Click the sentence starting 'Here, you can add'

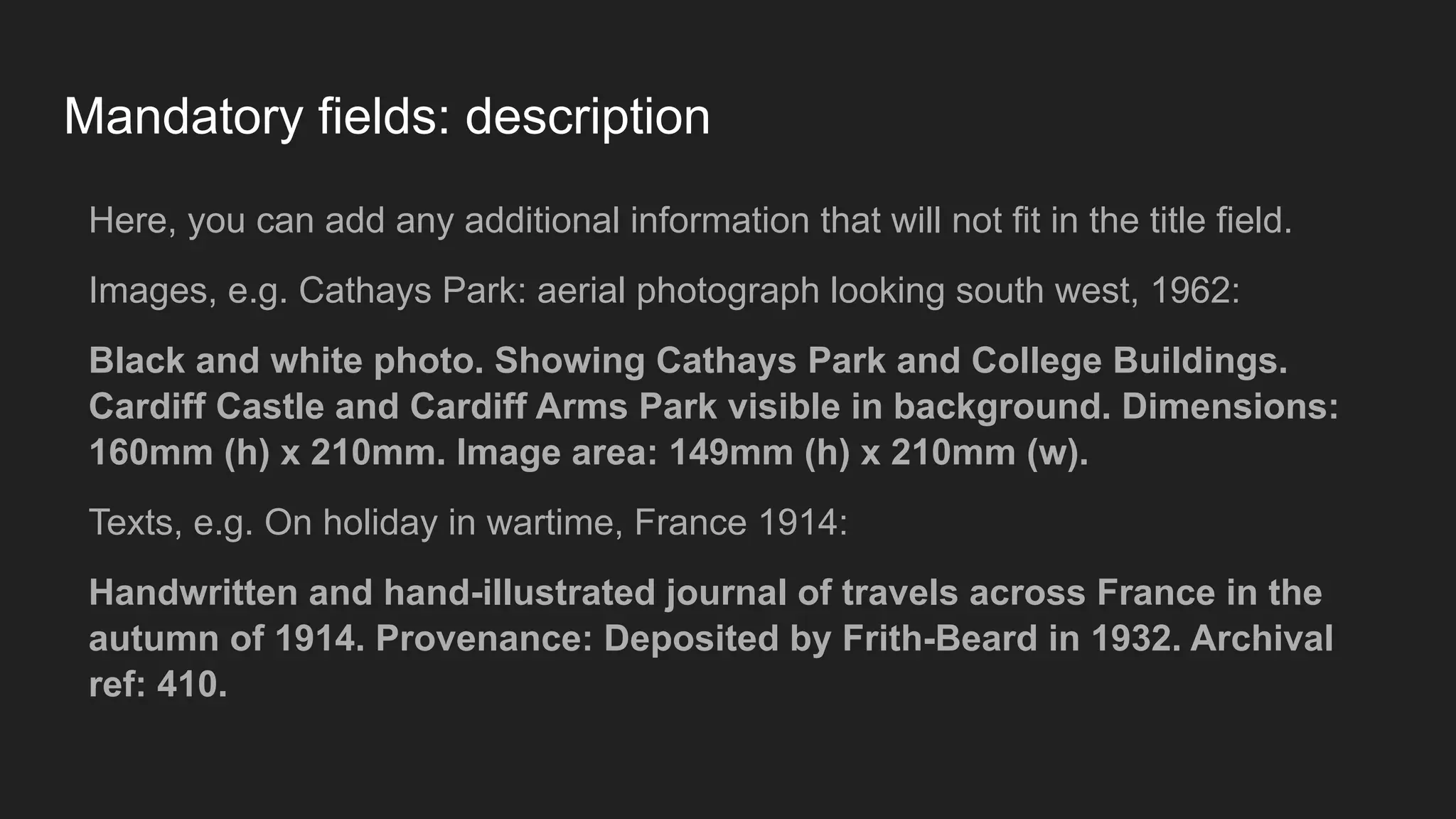coord(690,220)
